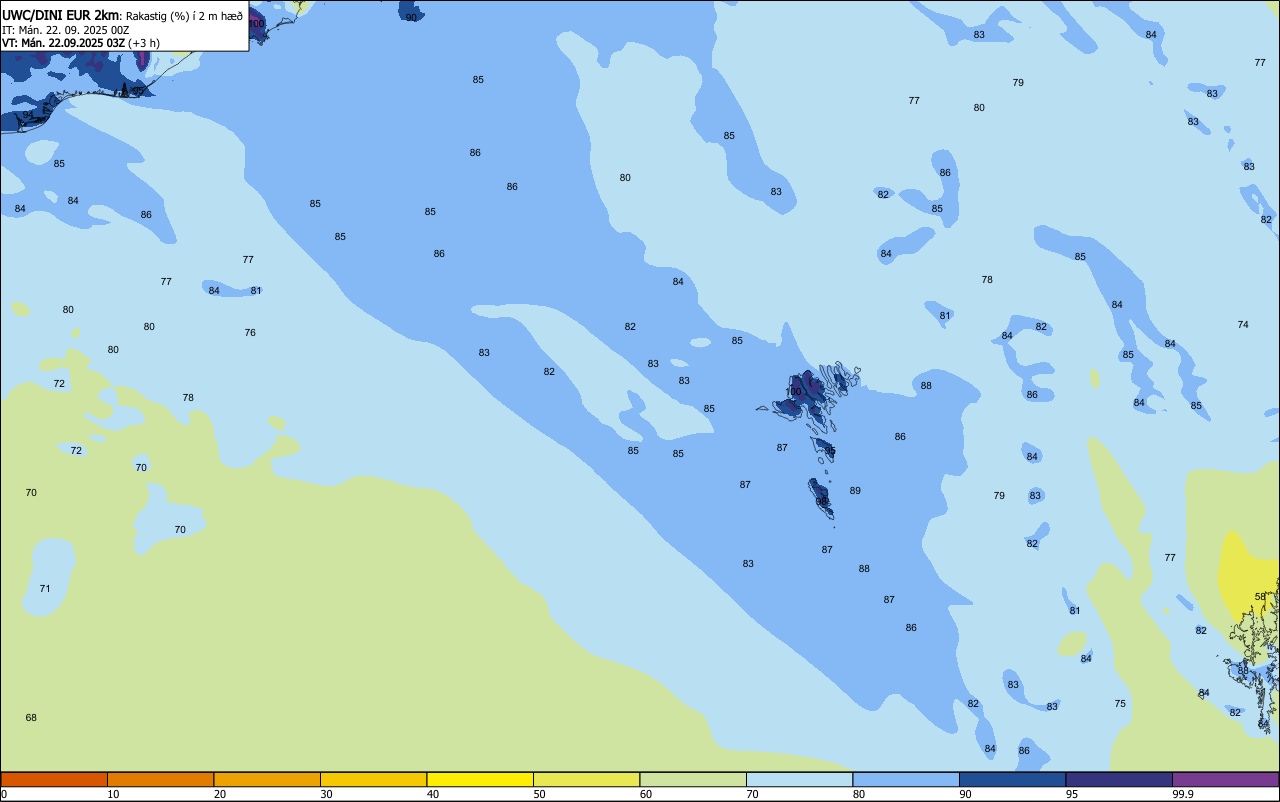Select the orange 10–20 legend color band

[x=160, y=779]
